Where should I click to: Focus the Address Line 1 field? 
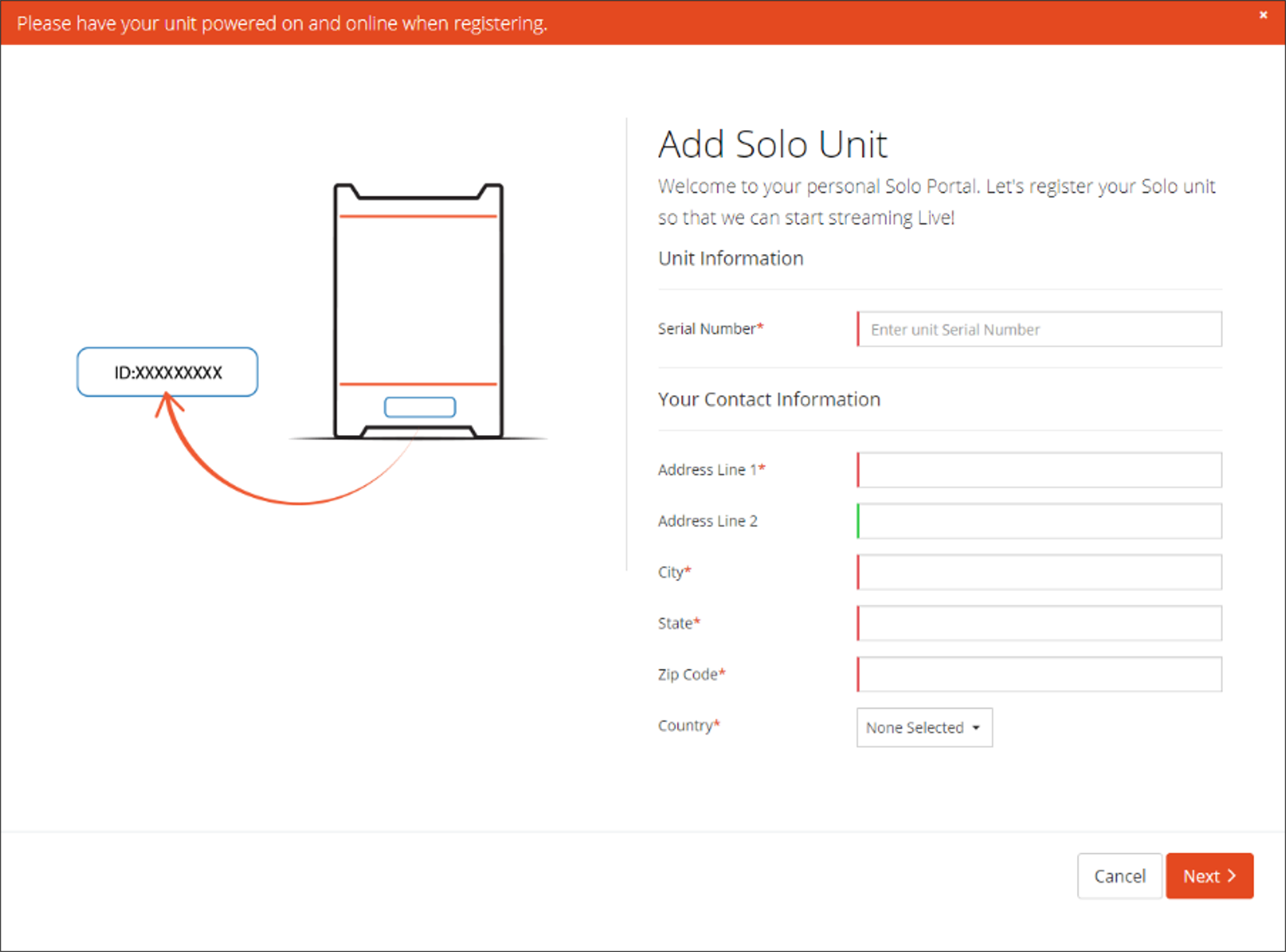pyautogui.click(x=1039, y=470)
